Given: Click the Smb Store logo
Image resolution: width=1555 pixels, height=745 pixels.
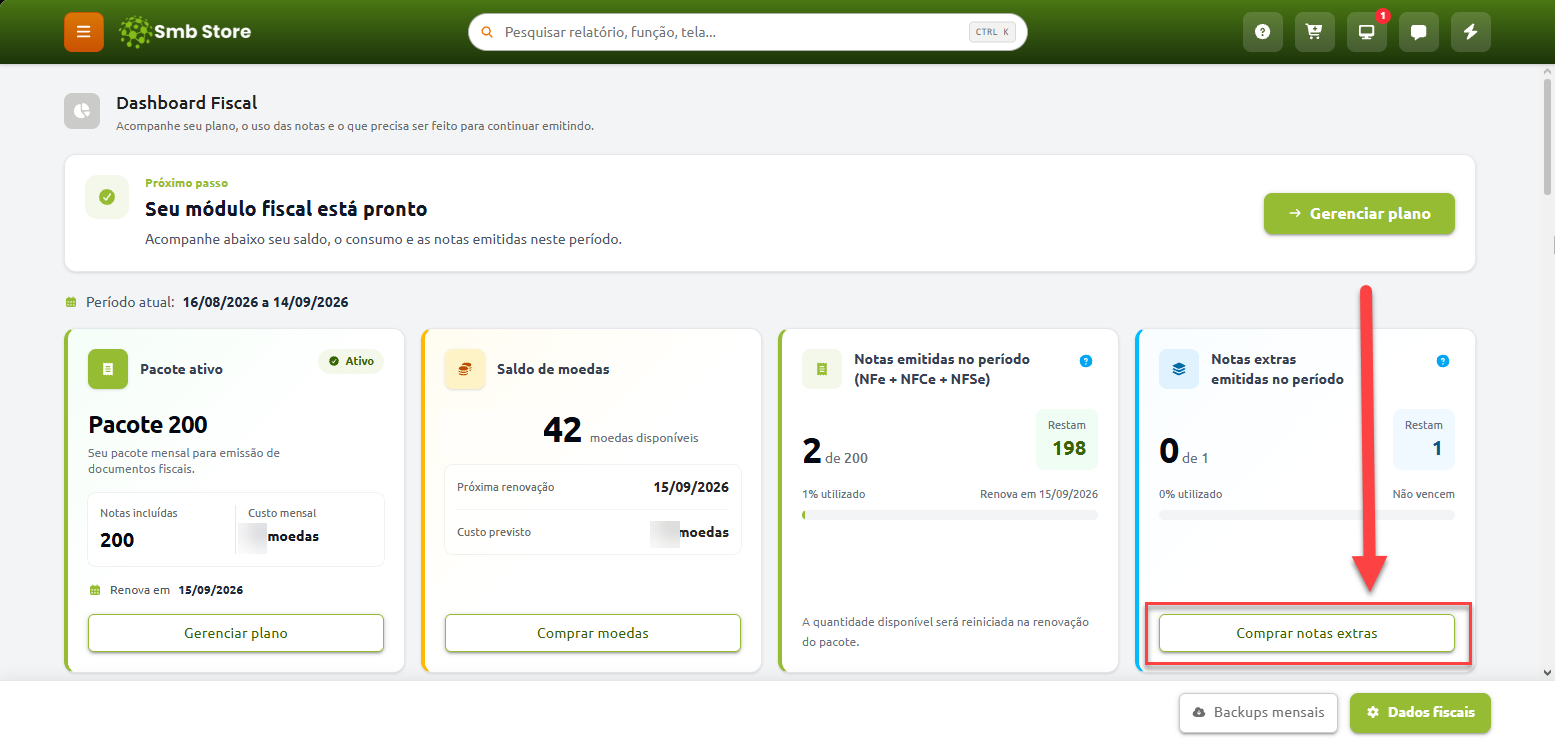Looking at the screenshot, I should [x=185, y=32].
